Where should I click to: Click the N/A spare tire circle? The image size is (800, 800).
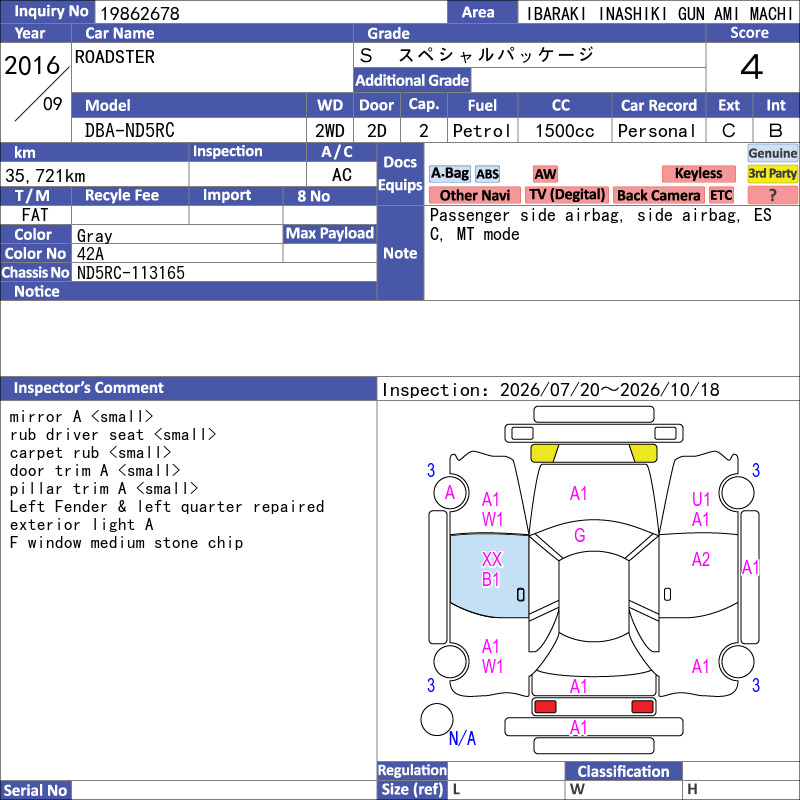click(437, 719)
